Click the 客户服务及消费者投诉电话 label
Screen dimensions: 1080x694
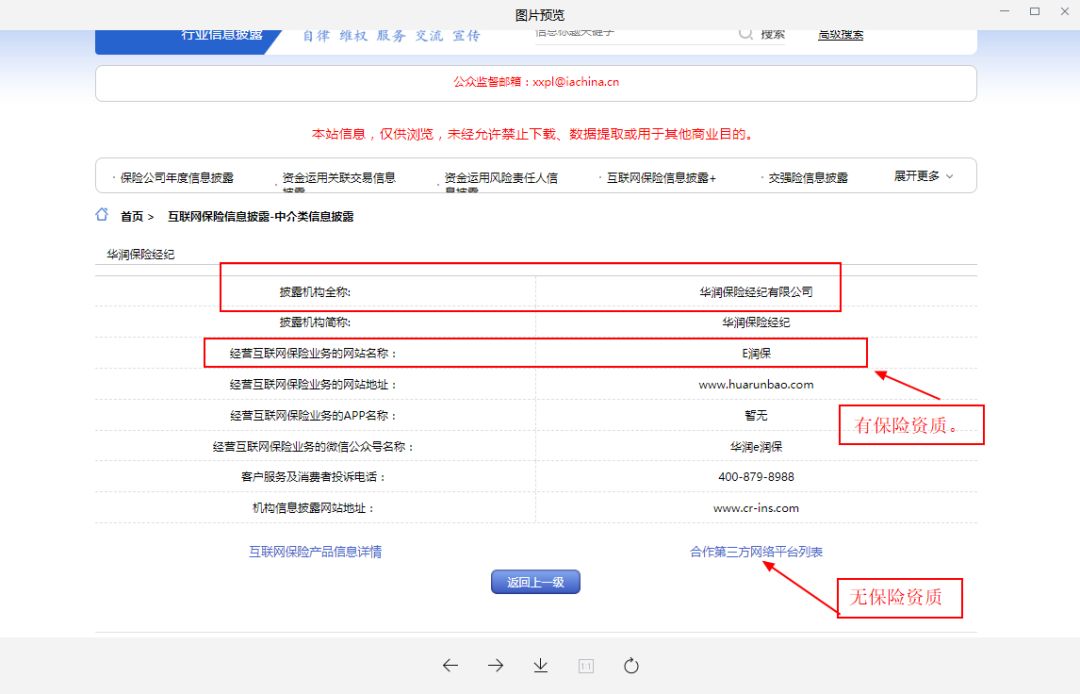[x=313, y=476]
